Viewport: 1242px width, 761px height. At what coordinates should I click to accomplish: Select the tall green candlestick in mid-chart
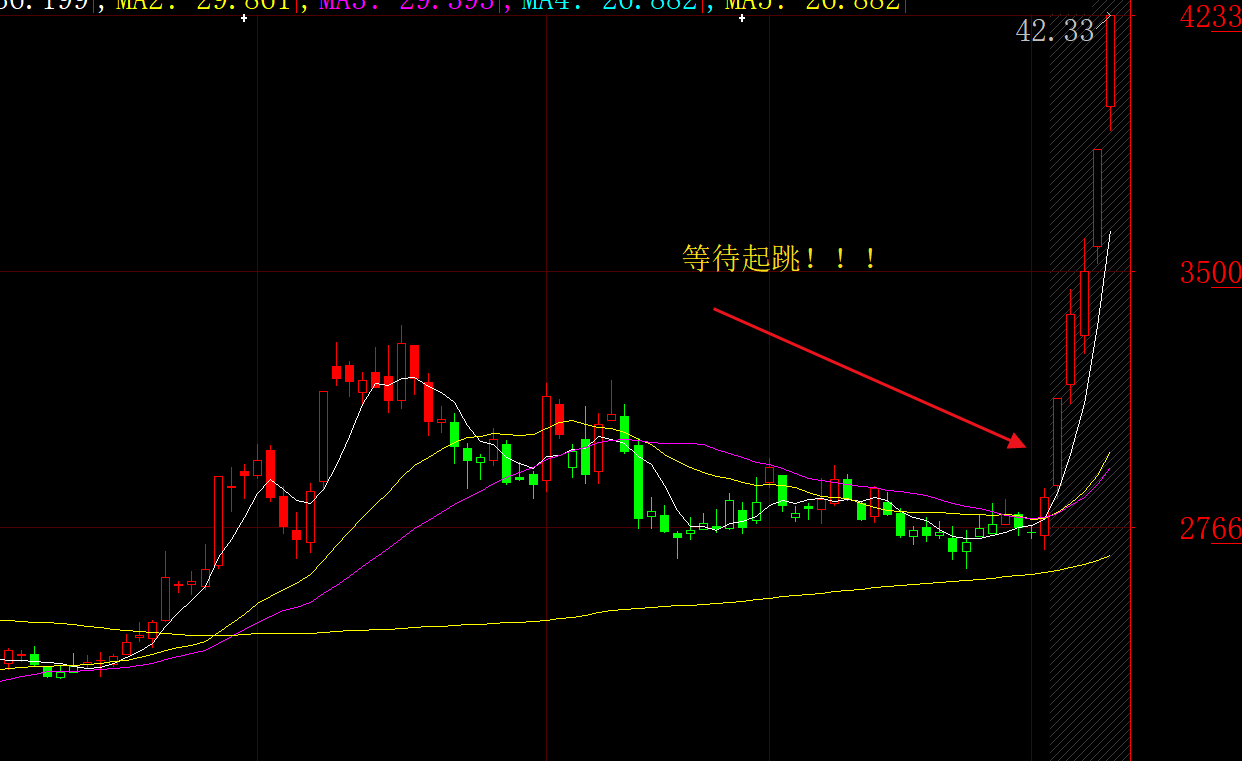638,482
